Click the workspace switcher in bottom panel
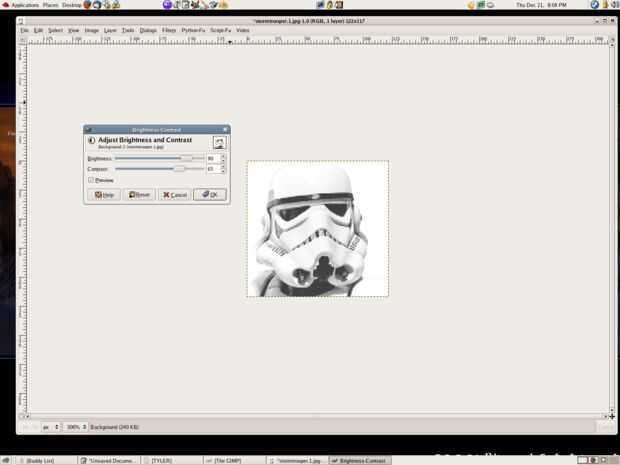Image resolution: width=620 pixels, height=465 pixels. pyautogui.click(x=597, y=461)
